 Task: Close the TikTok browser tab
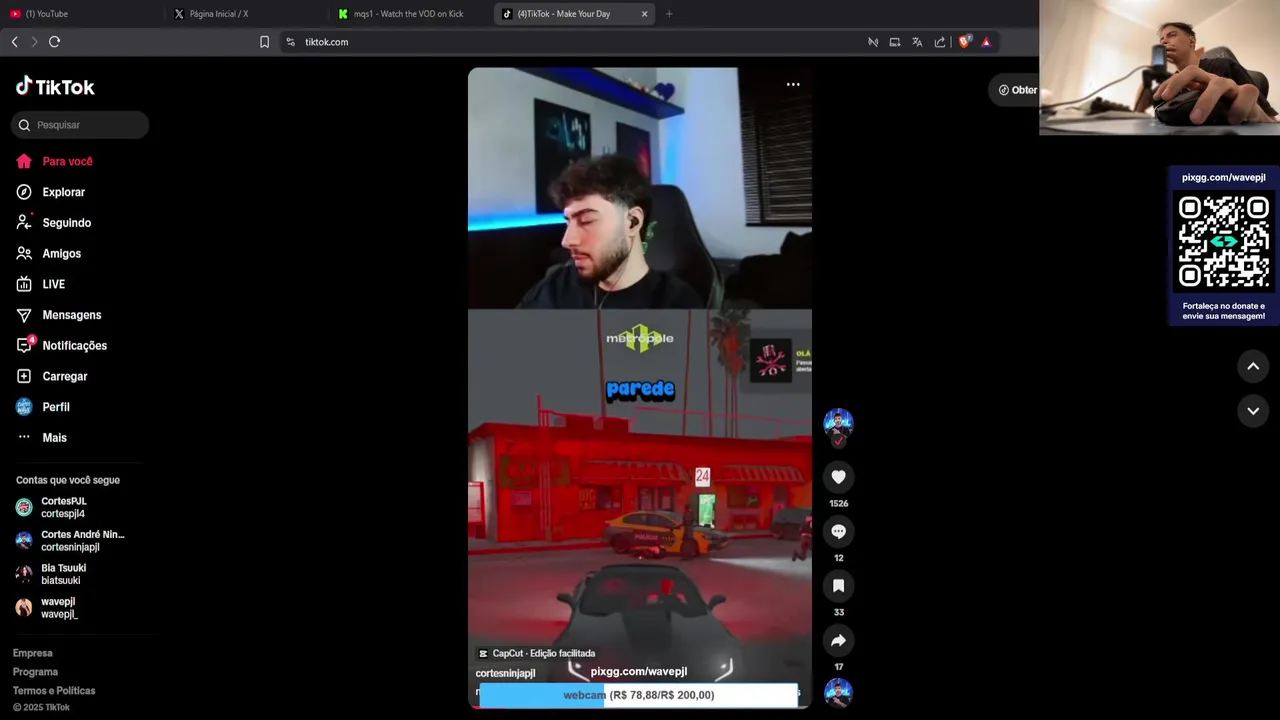[644, 14]
